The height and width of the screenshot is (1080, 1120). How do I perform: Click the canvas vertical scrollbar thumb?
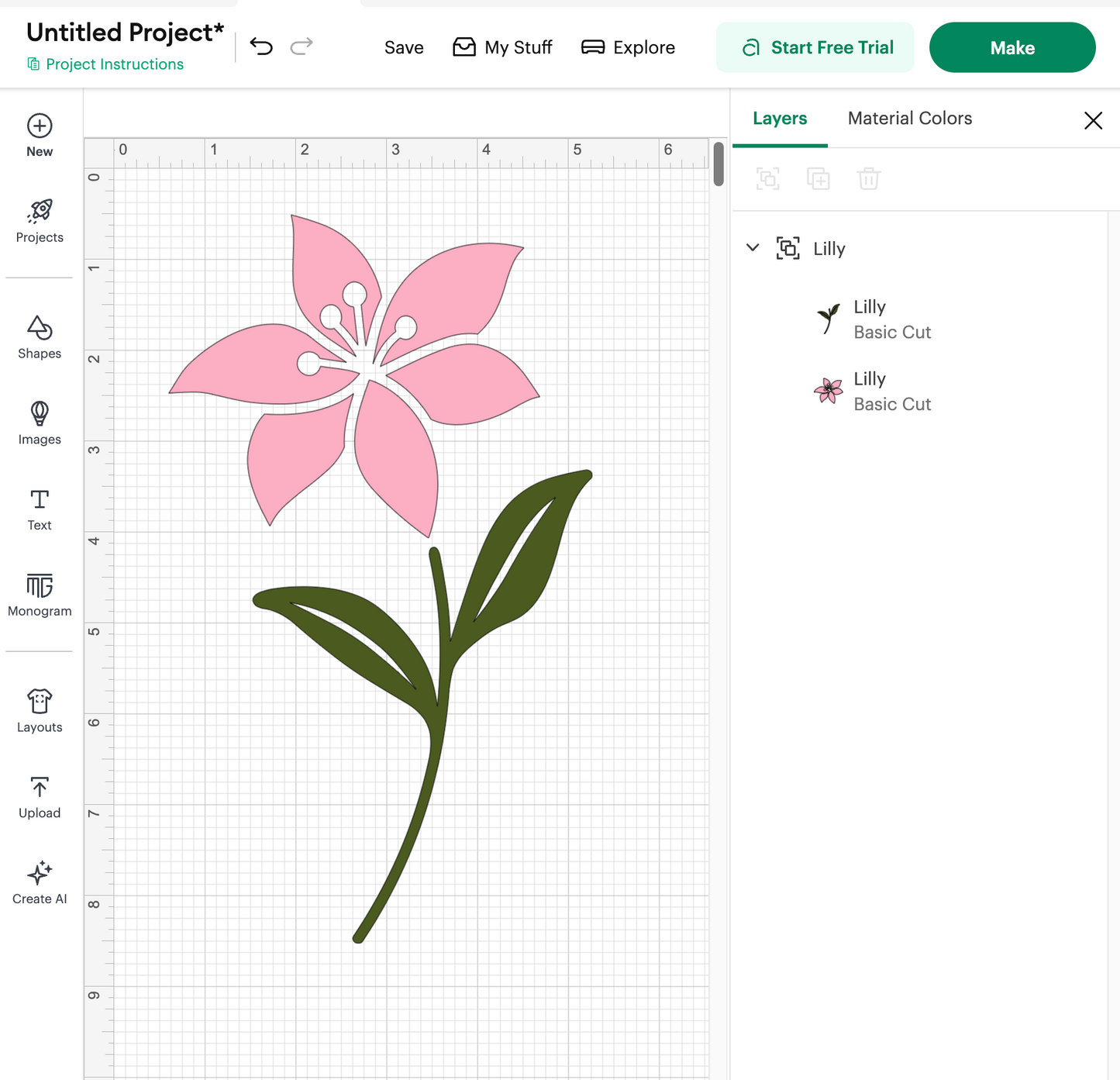coord(719,164)
